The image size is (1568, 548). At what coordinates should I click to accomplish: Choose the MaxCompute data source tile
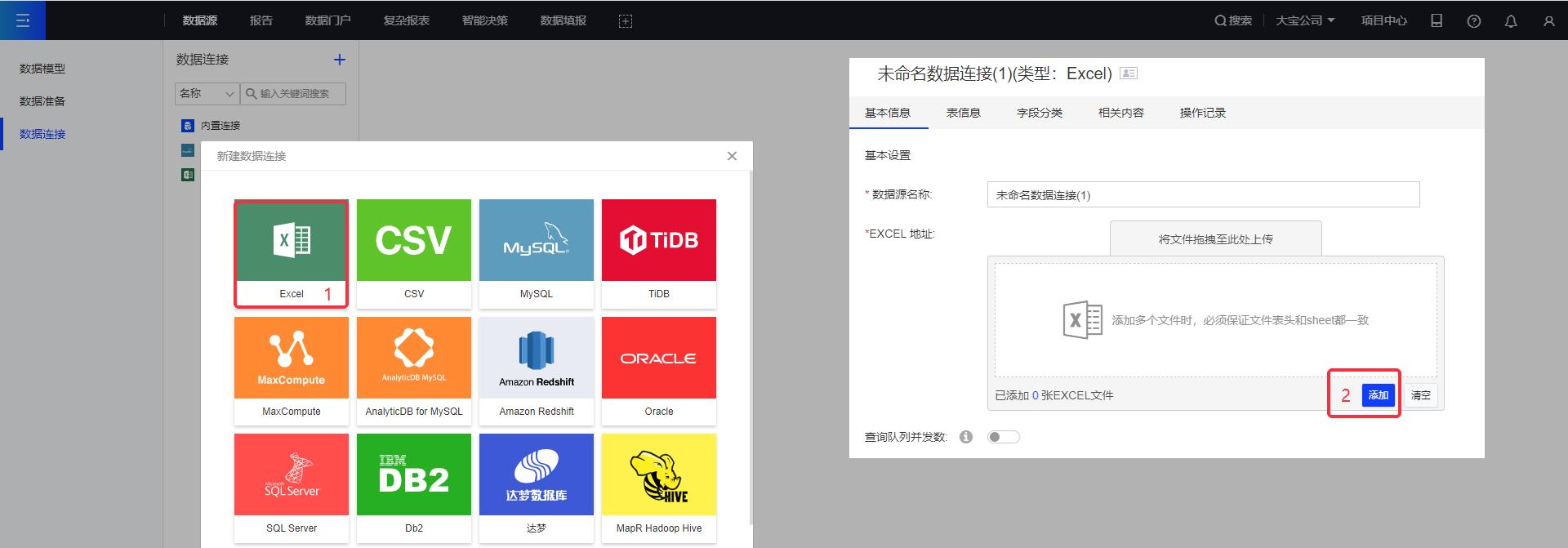pos(291,371)
